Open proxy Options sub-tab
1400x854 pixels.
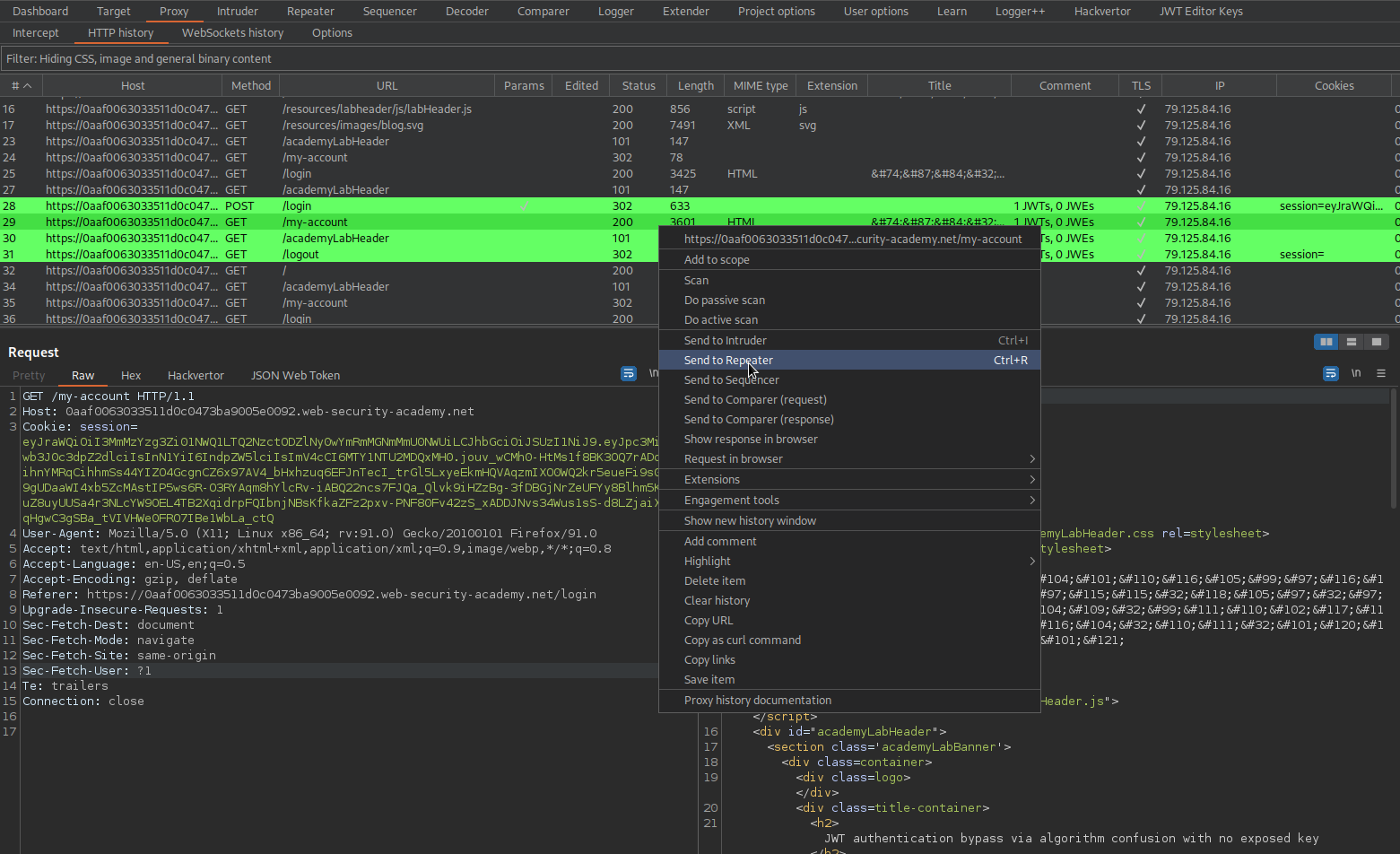pyautogui.click(x=332, y=33)
